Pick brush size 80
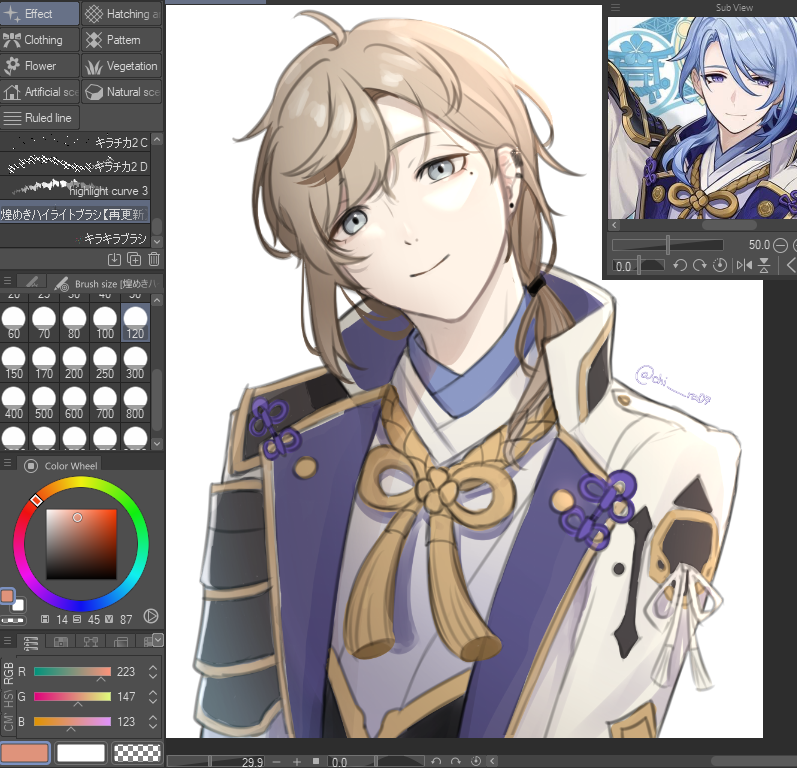 pos(74,323)
